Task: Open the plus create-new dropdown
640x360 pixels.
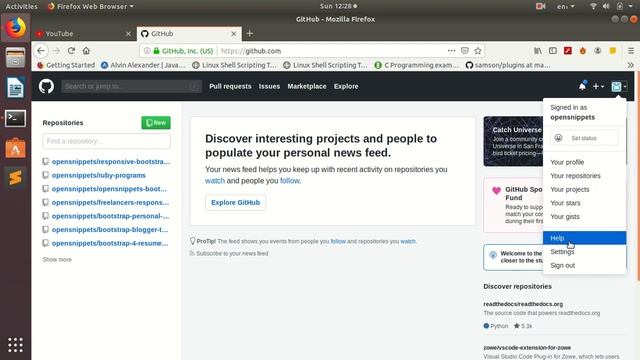Action: point(598,87)
